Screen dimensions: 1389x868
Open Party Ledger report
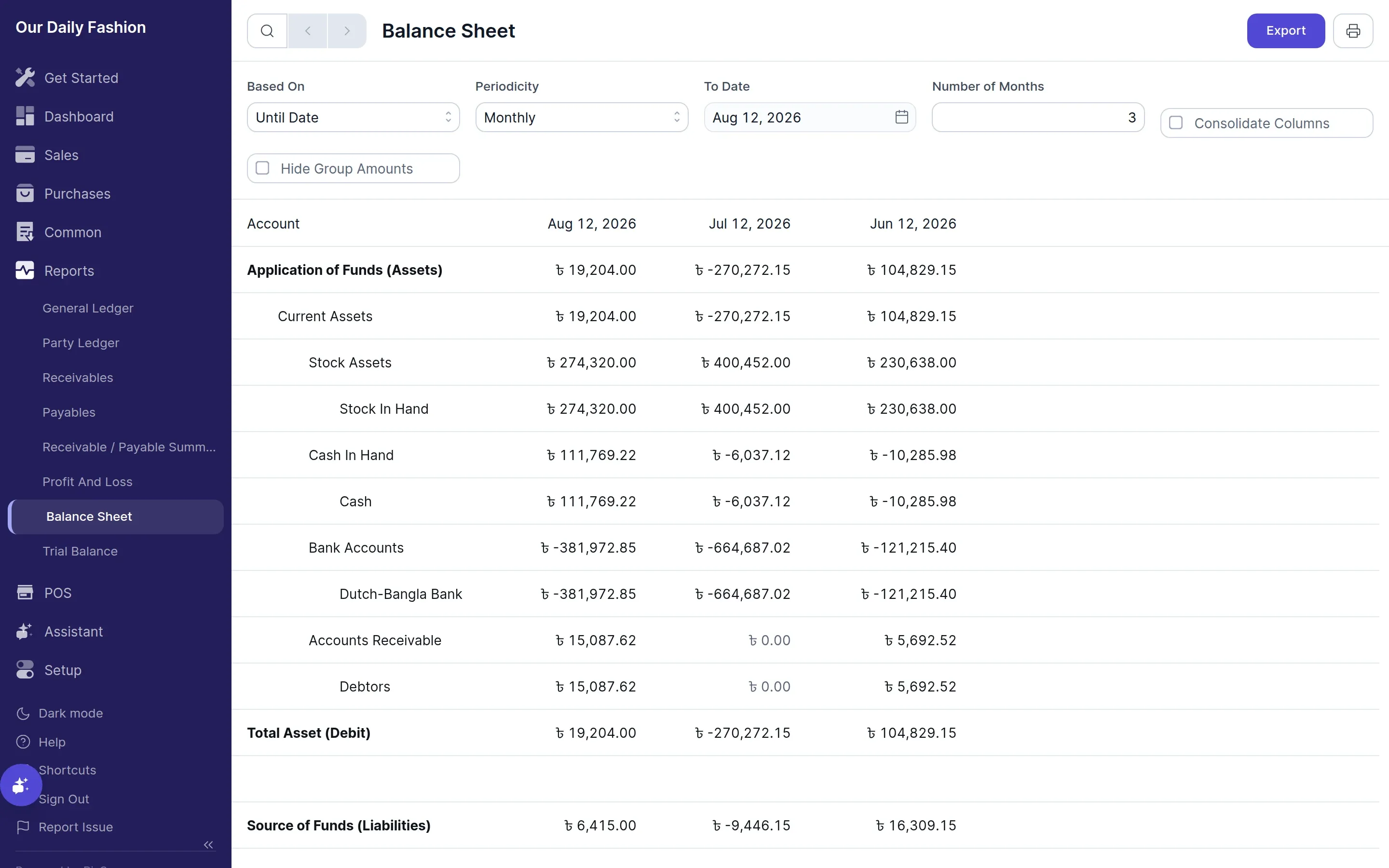click(81, 343)
